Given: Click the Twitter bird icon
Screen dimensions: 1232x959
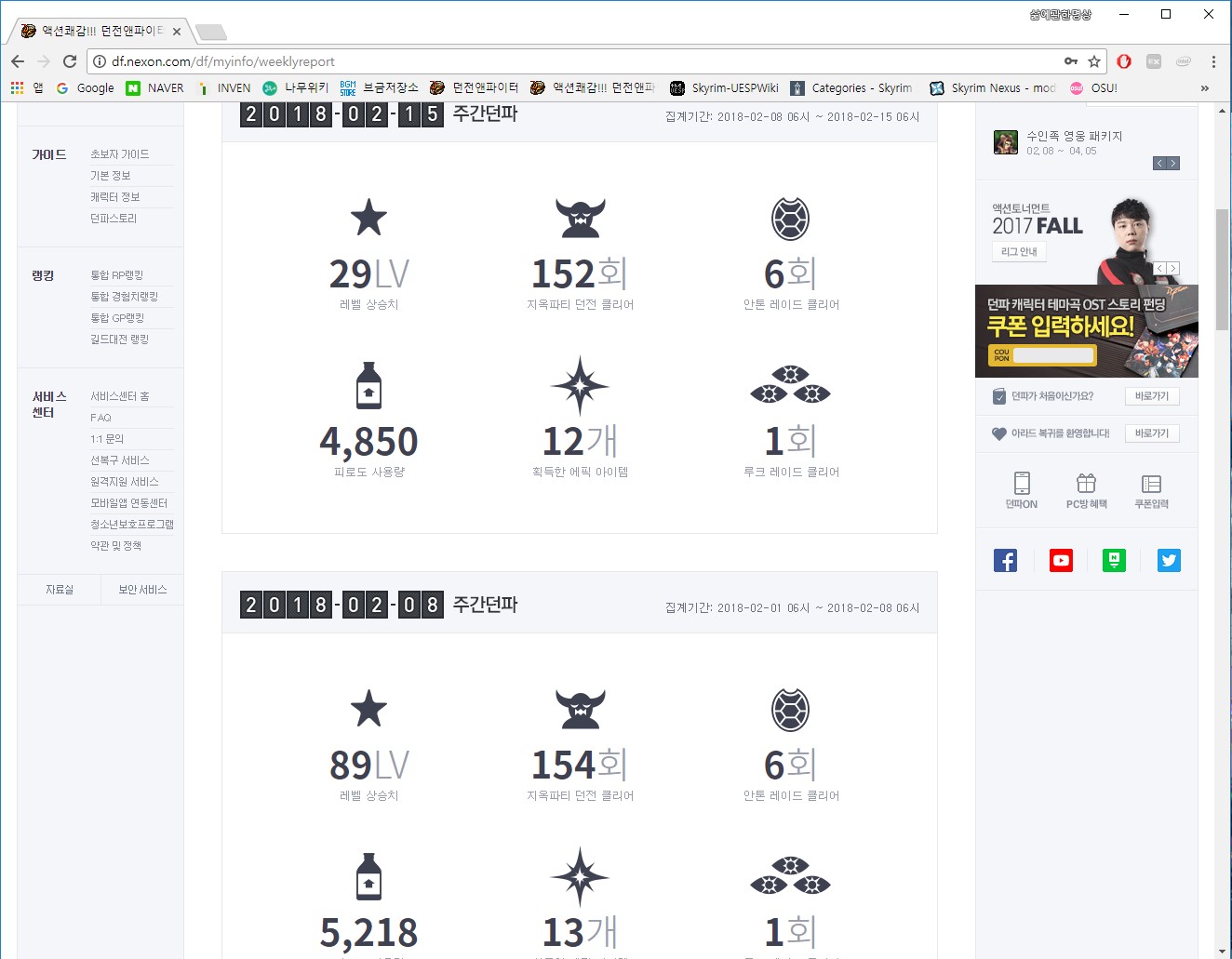Looking at the screenshot, I should coord(1169,561).
